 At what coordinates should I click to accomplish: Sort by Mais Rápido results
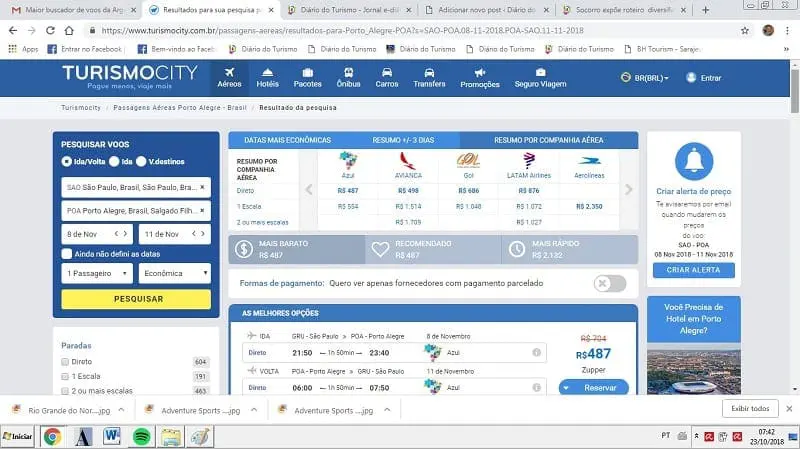570,250
